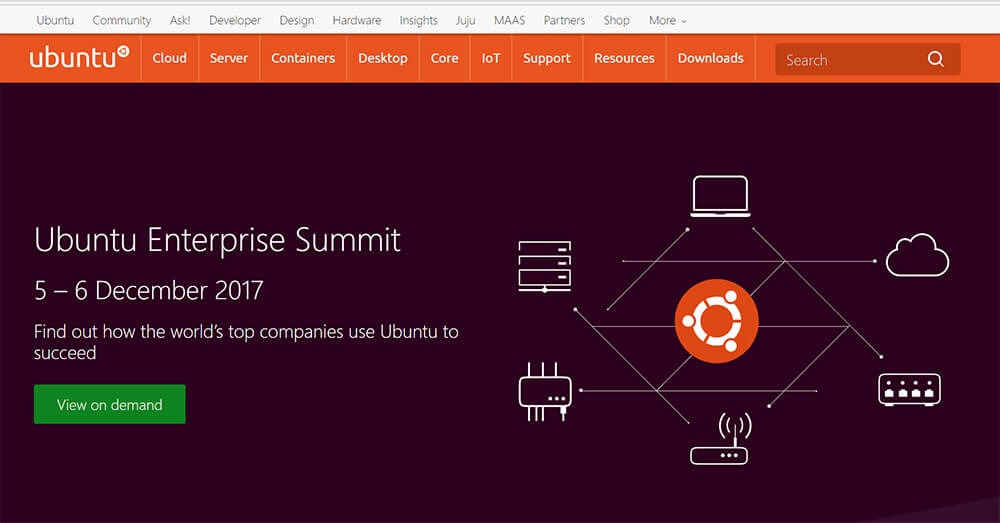Screen dimensions: 1000x523
Task: Follow the MAAS link
Action: pyautogui.click(x=510, y=20)
